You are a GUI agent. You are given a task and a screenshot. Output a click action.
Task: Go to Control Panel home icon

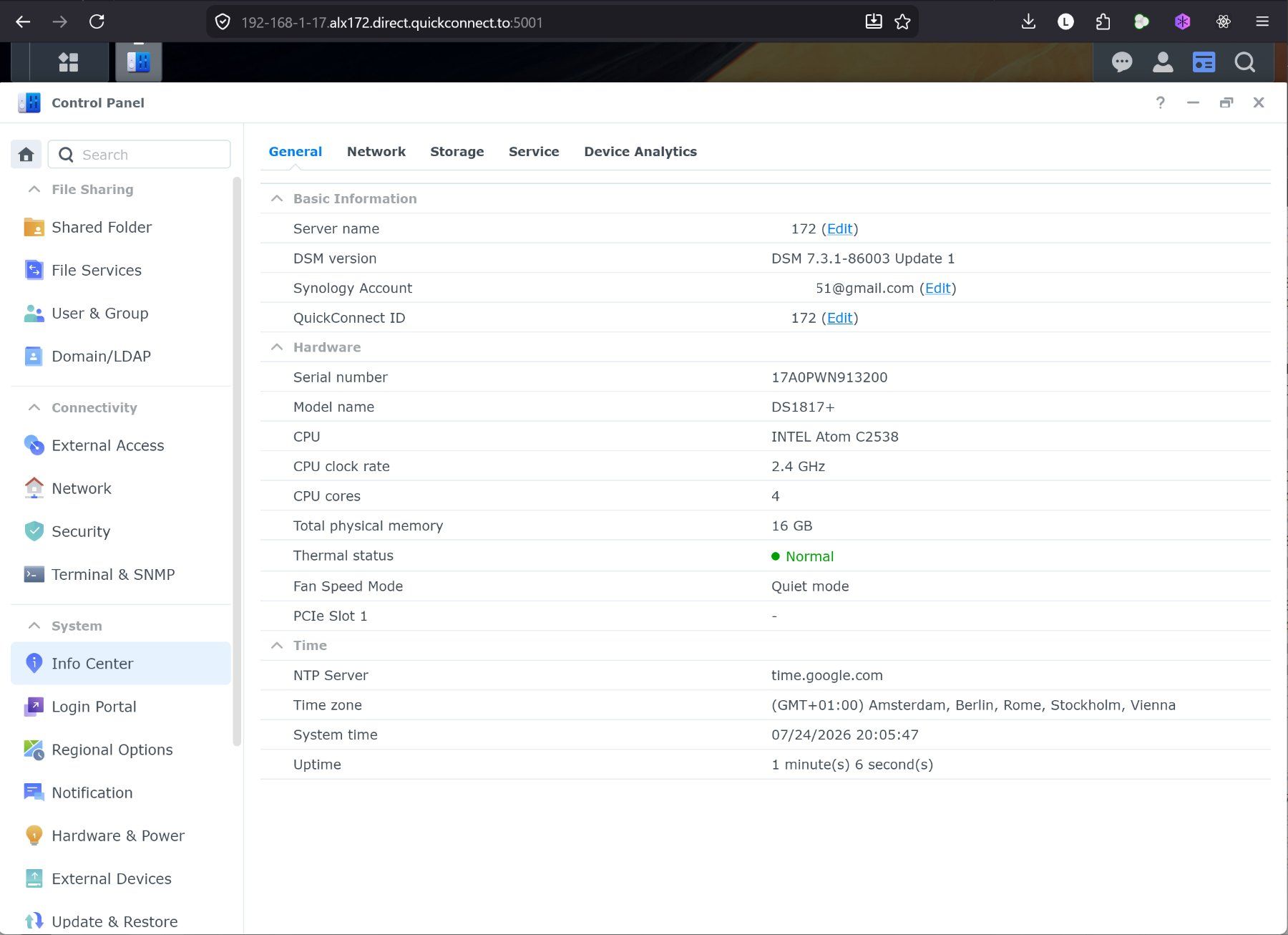pos(26,155)
